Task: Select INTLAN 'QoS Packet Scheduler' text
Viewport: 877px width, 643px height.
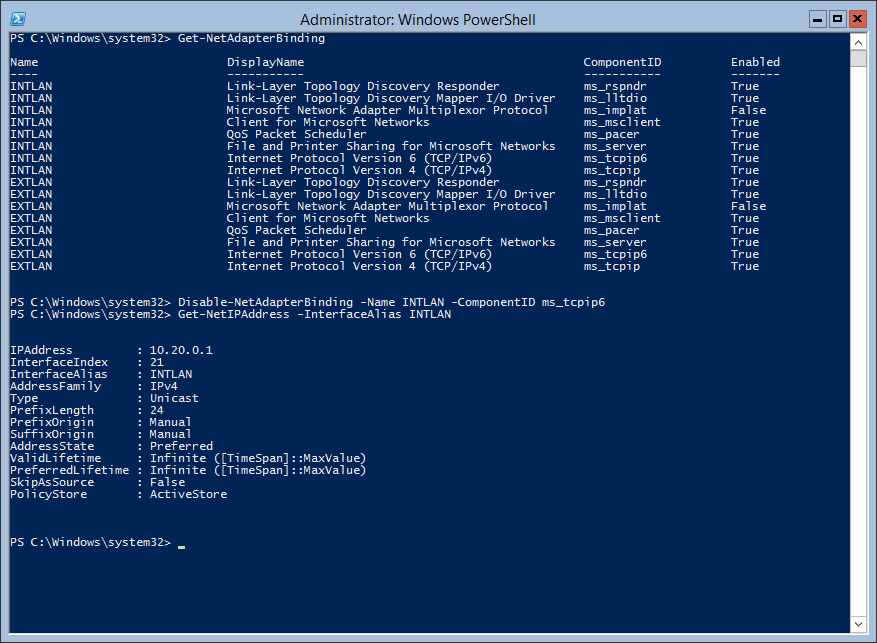Action: [x=296, y=134]
